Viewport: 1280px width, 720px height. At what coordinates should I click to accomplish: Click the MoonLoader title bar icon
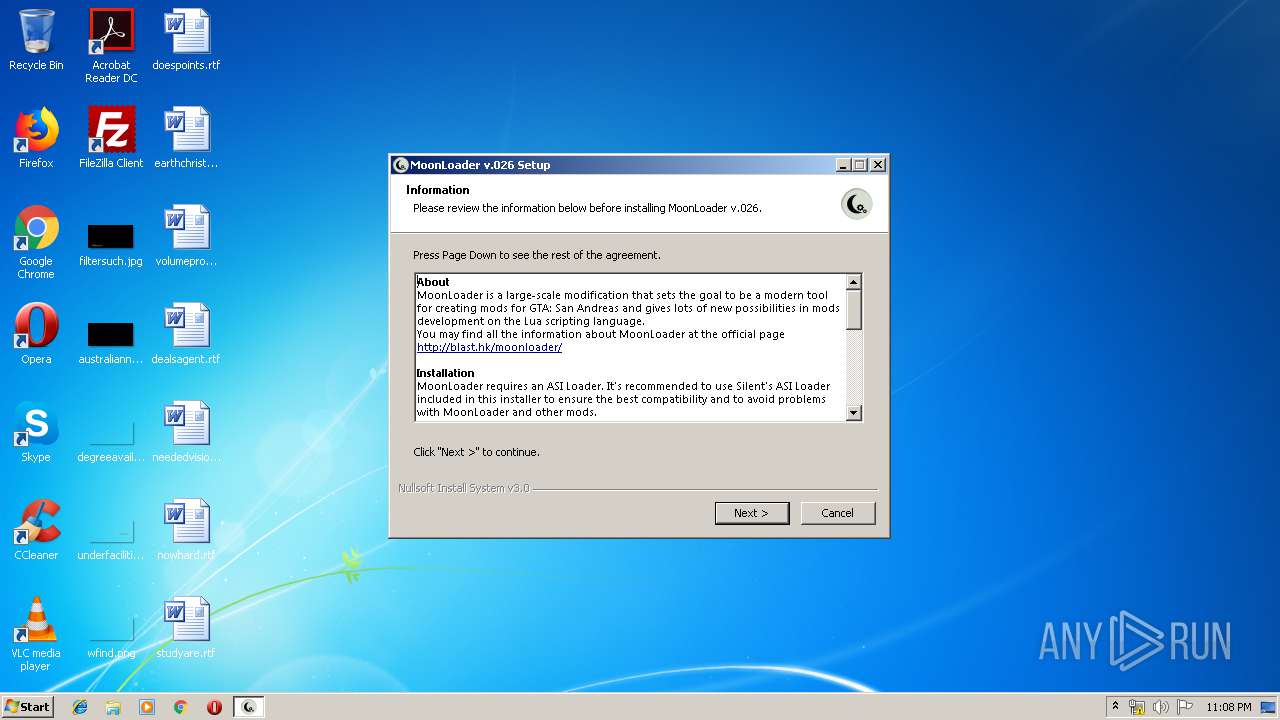(x=401, y=165)
